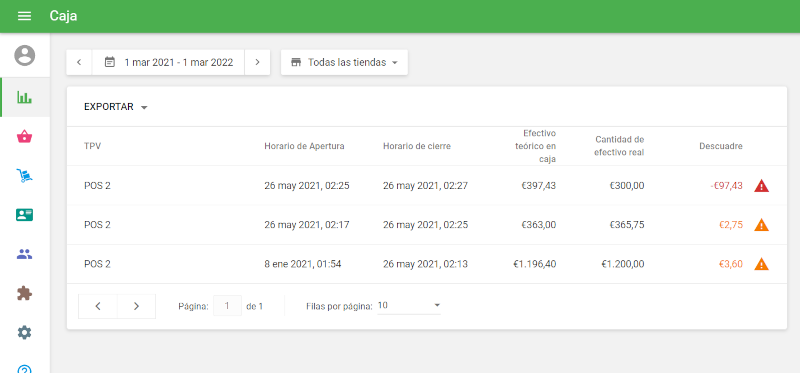Open the Reports bar chart icon
Screen dimensions: 800x373
point(24,97)
